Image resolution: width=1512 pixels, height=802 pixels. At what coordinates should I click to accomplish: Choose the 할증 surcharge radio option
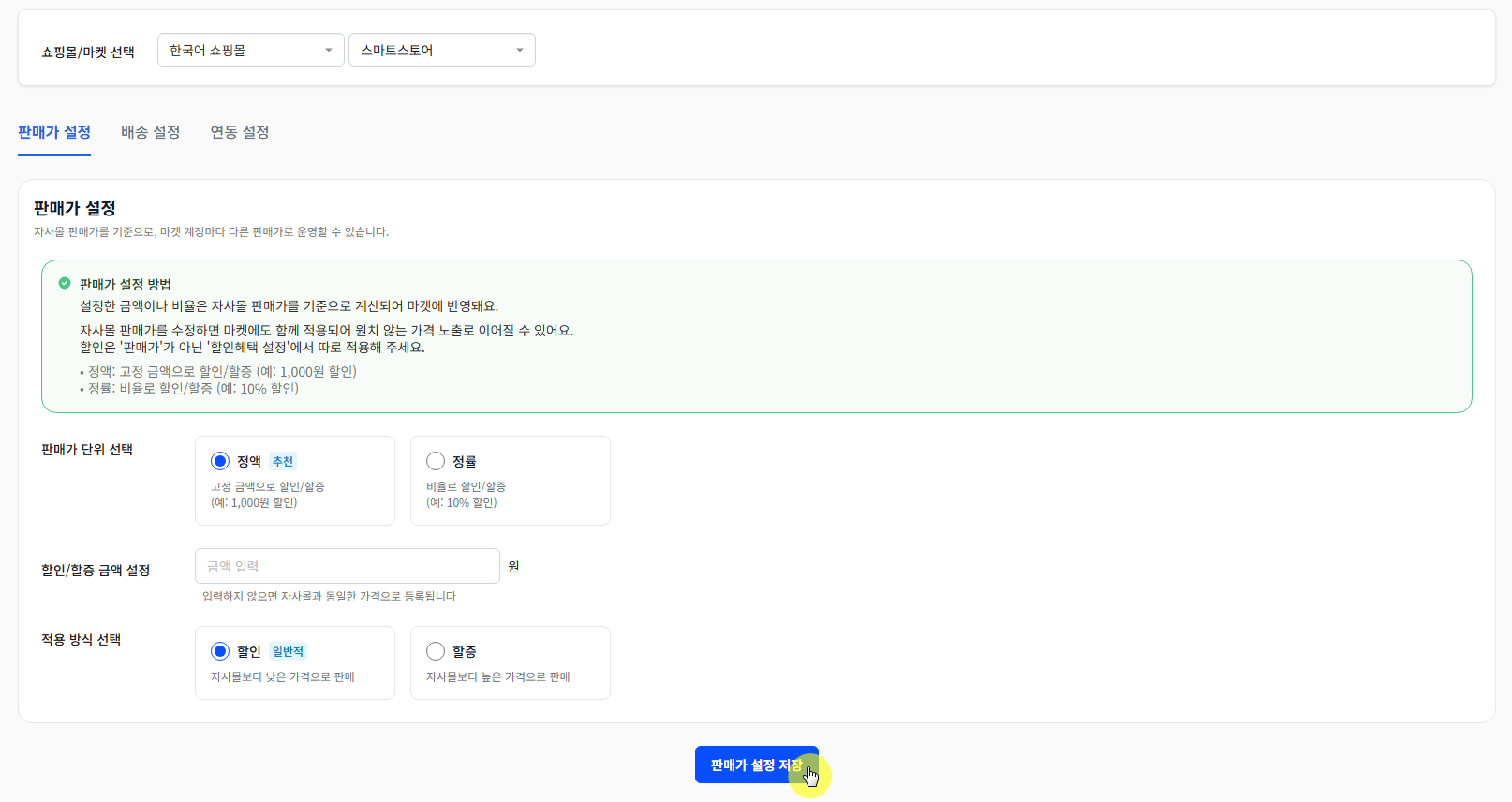pos(436,651)
